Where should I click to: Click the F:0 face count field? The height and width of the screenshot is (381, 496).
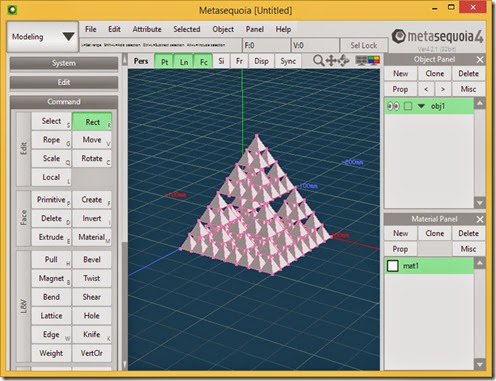tap(266, 45)
